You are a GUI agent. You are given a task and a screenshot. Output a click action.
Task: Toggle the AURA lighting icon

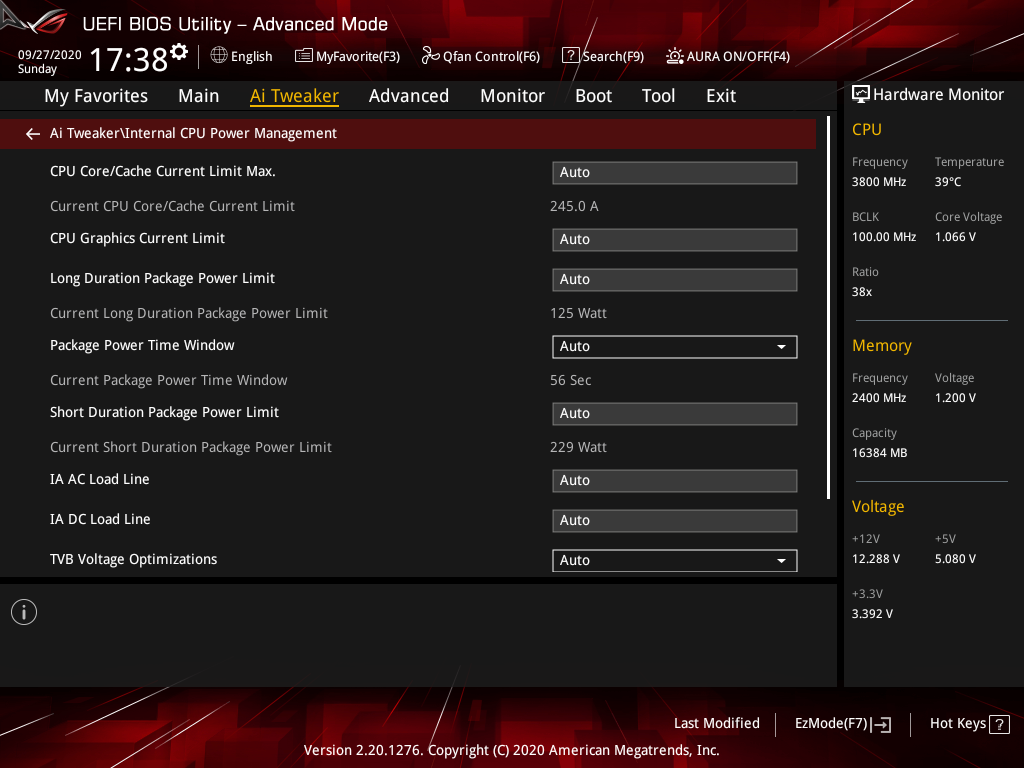point(675,56)
